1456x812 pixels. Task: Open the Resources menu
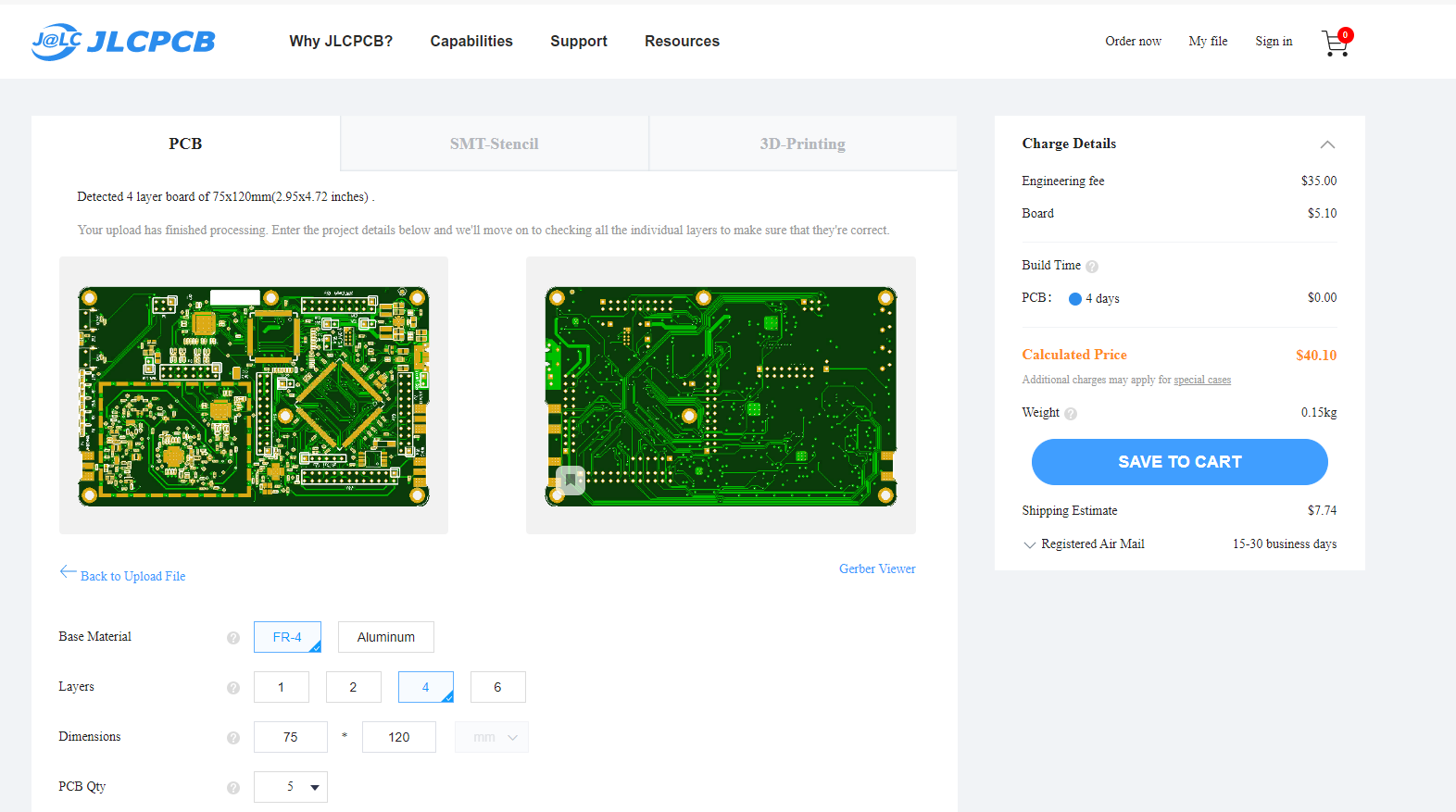click(x=682, y=41)
